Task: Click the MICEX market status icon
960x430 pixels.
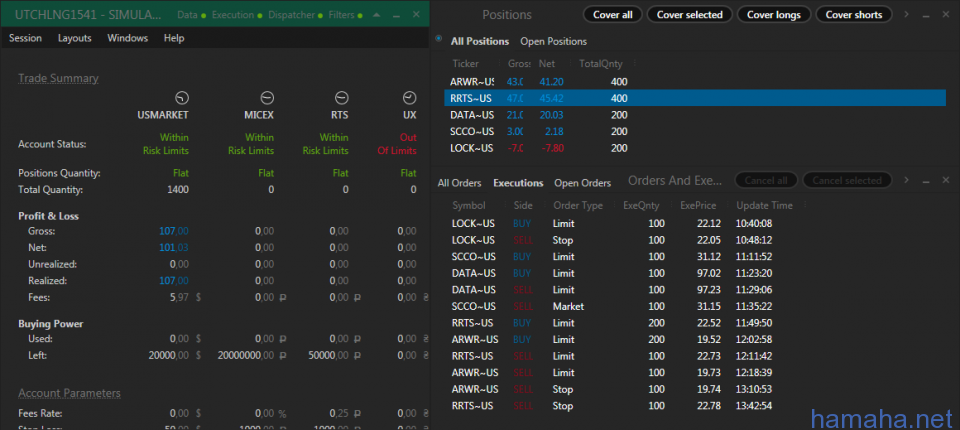Action: click(267, 97)
